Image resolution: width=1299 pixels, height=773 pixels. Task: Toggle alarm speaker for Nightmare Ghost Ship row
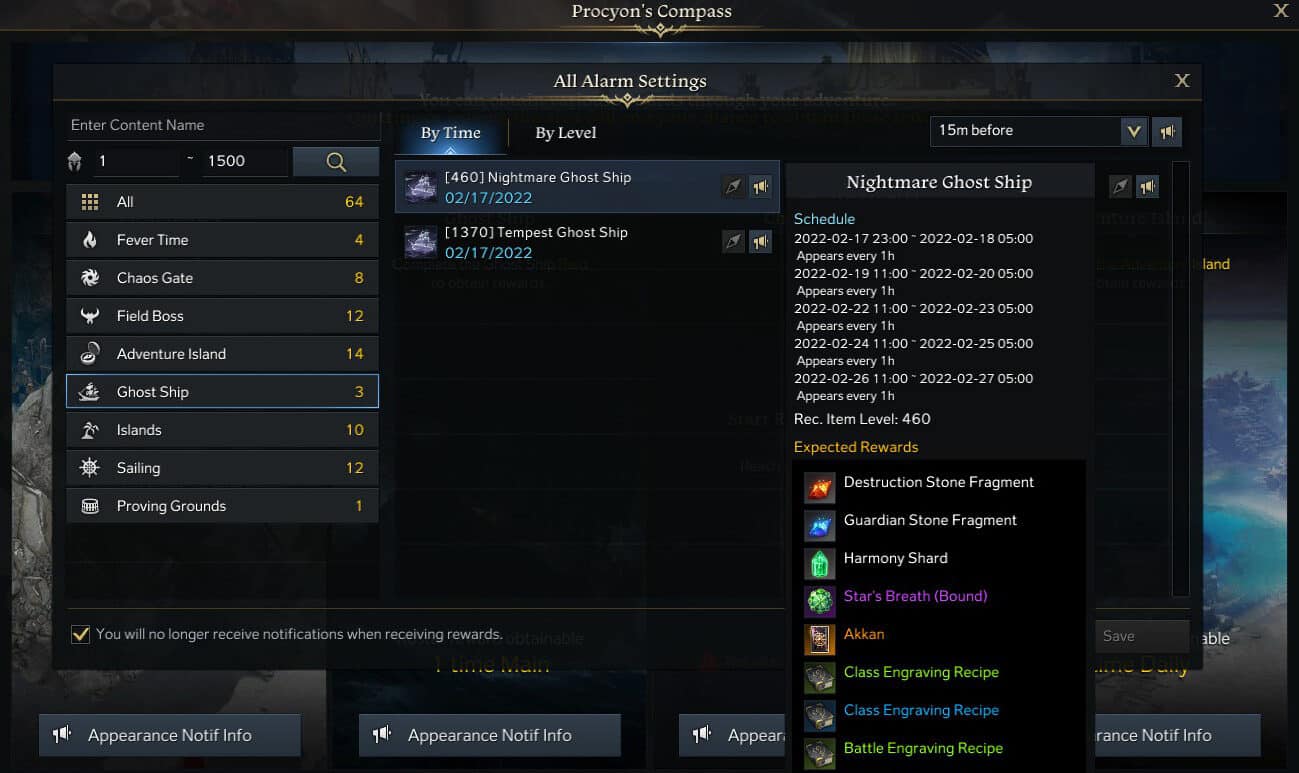(x=760, y=187)
